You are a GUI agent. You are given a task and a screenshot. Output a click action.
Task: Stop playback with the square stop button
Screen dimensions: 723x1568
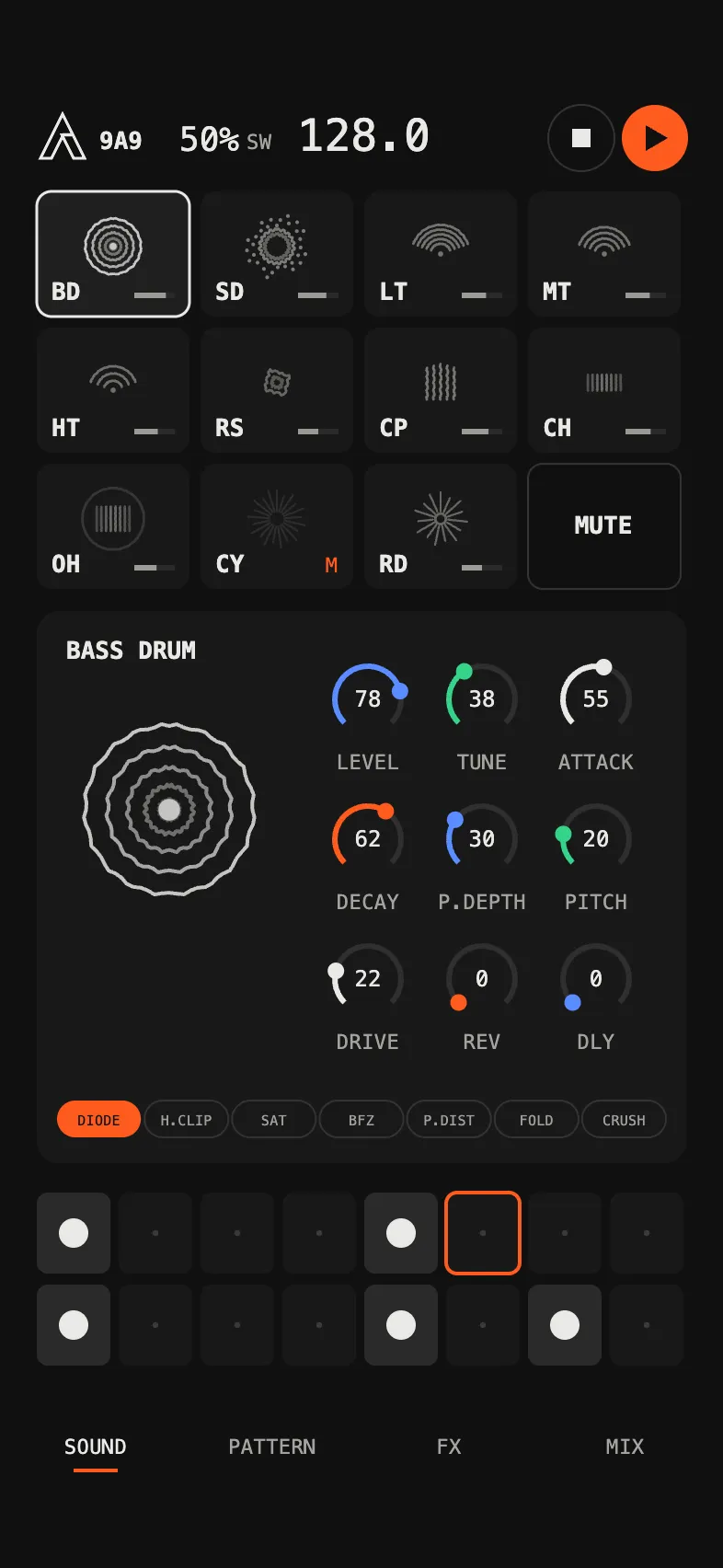pyautogui.click(x=581, y=138)
